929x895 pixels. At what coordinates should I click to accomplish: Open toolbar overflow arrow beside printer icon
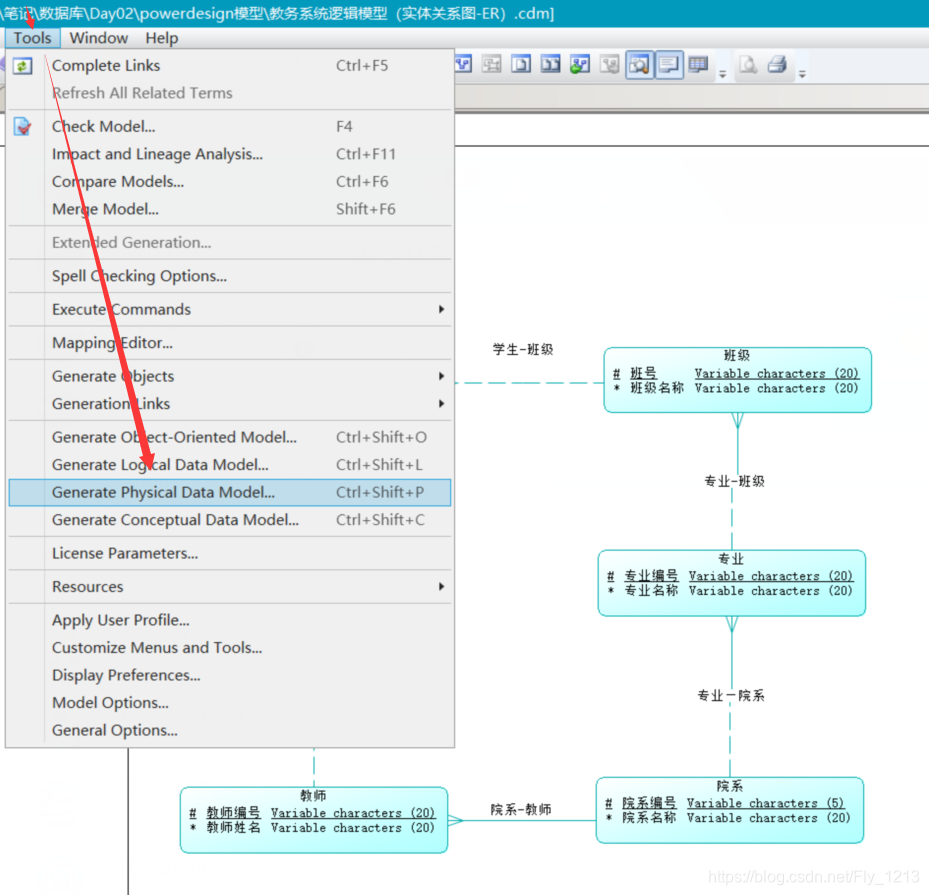pyautogui.click(x=802, y=75)
